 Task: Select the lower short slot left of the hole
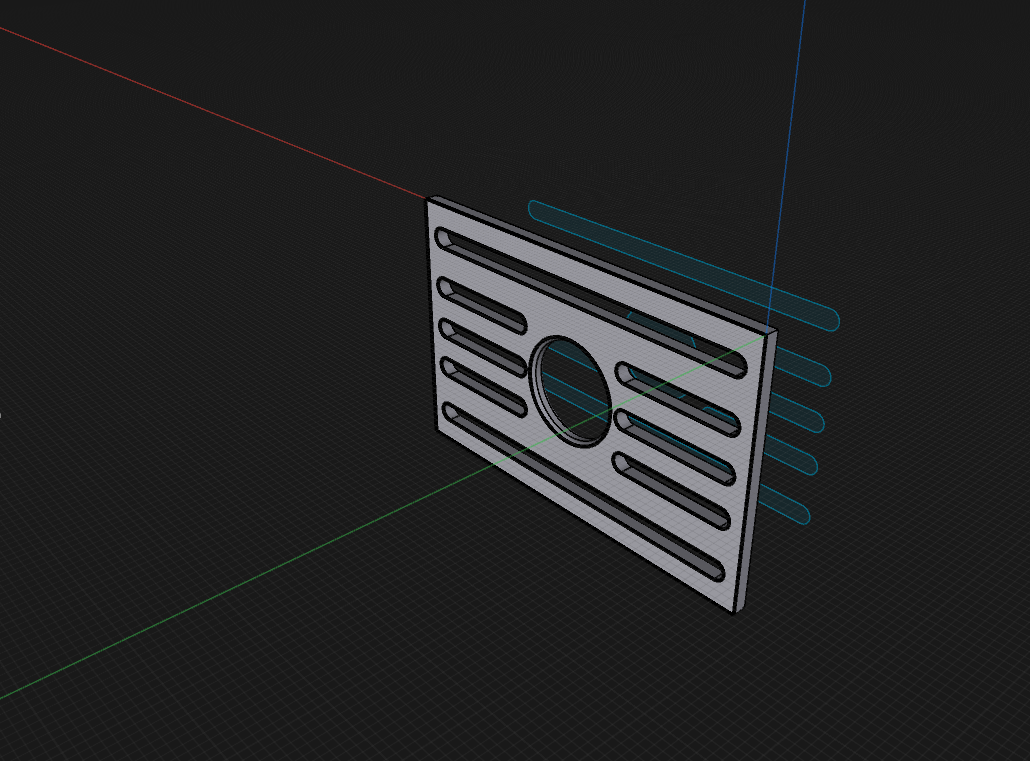(484, 386)
